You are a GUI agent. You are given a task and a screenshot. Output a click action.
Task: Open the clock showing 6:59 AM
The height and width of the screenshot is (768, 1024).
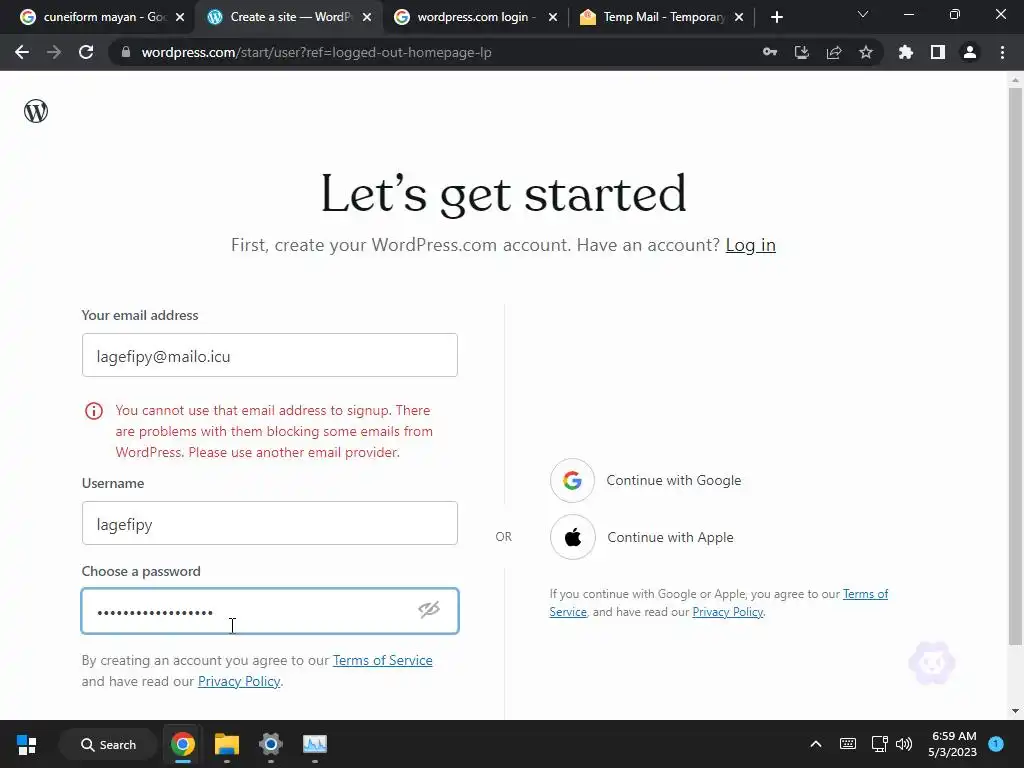pos(952,744)
